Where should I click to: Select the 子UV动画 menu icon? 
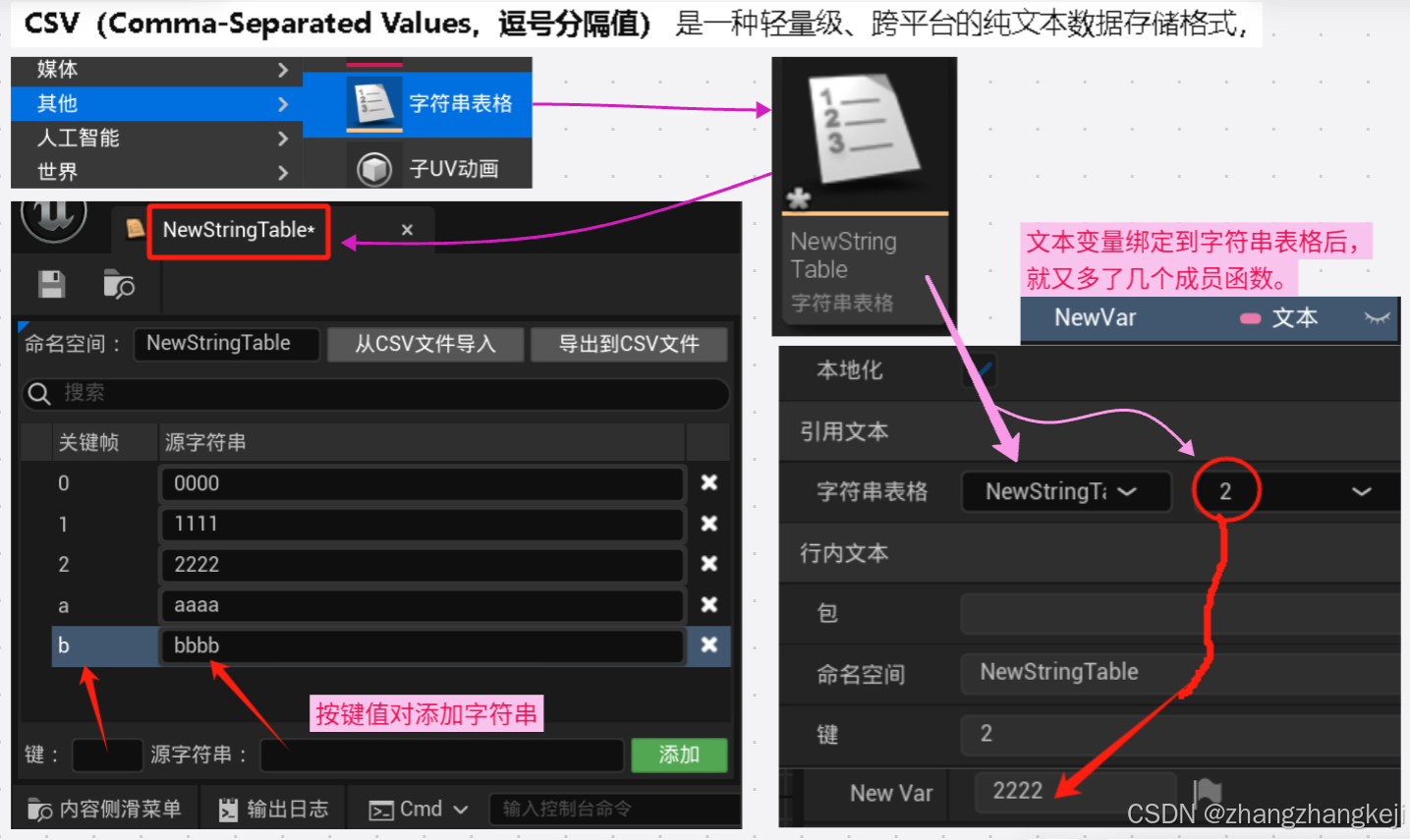coord(374,167)
